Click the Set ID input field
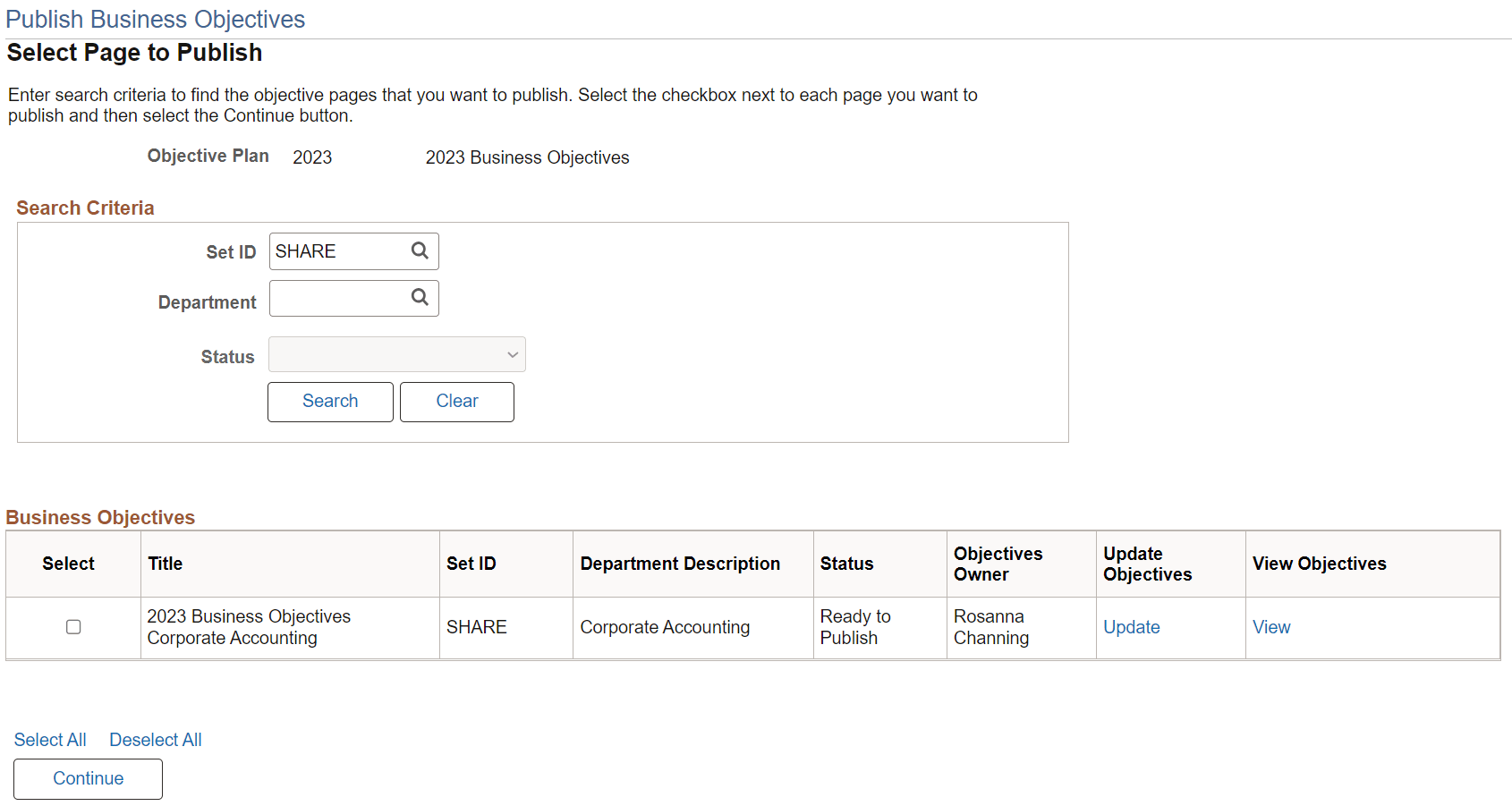 pyautogui.click(x=340, y=251)
